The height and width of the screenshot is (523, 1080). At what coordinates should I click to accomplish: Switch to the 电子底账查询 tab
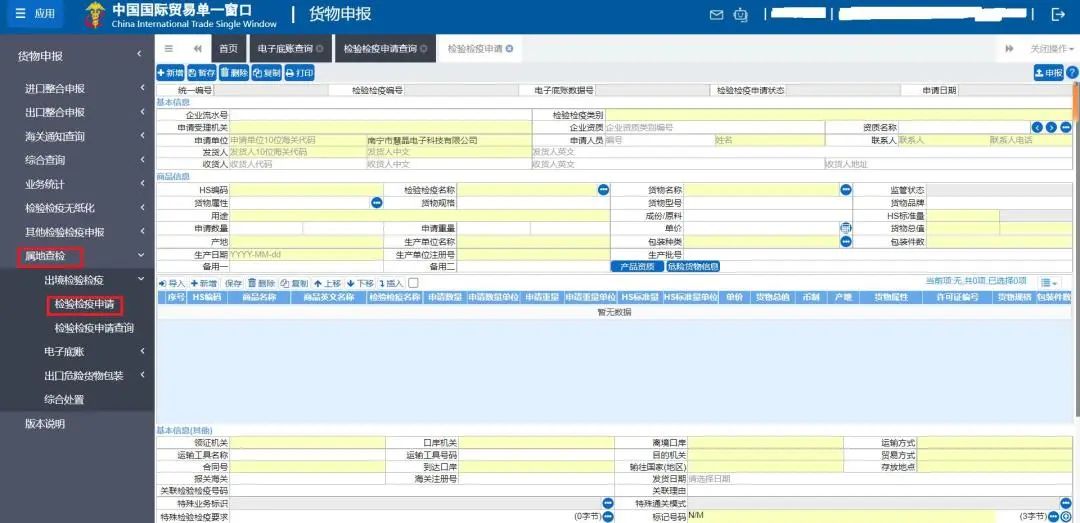click(x=286, y=48)
